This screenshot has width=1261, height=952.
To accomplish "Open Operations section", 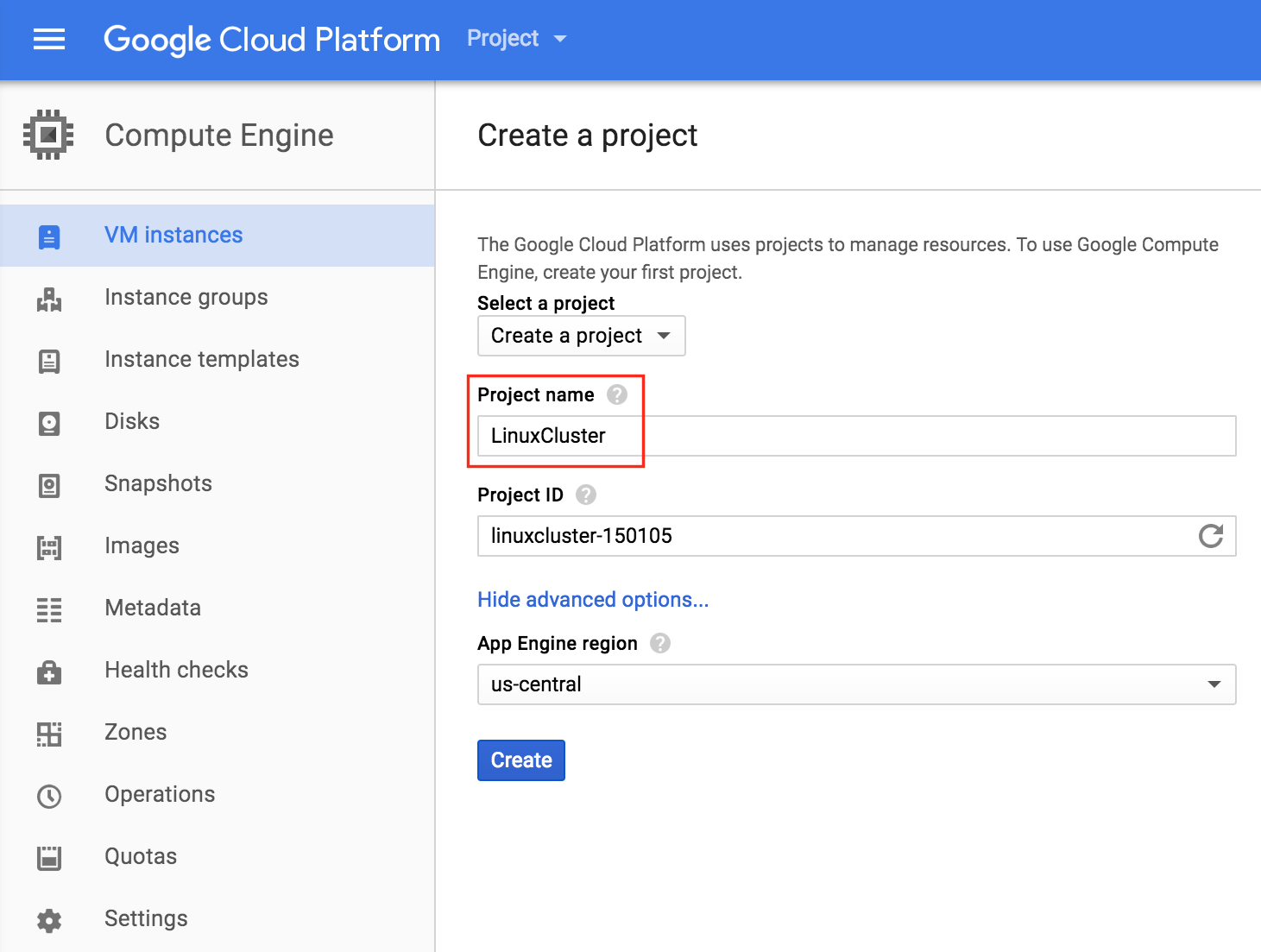I will pyautogui.click(x=218, y=795).
